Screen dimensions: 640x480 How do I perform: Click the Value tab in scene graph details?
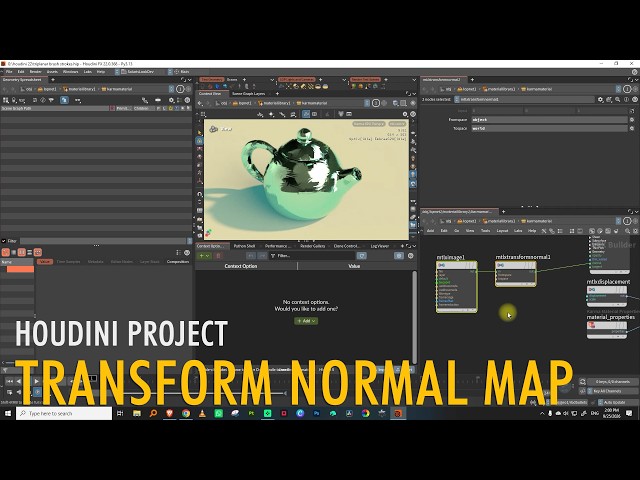click(x=45, y=262)
